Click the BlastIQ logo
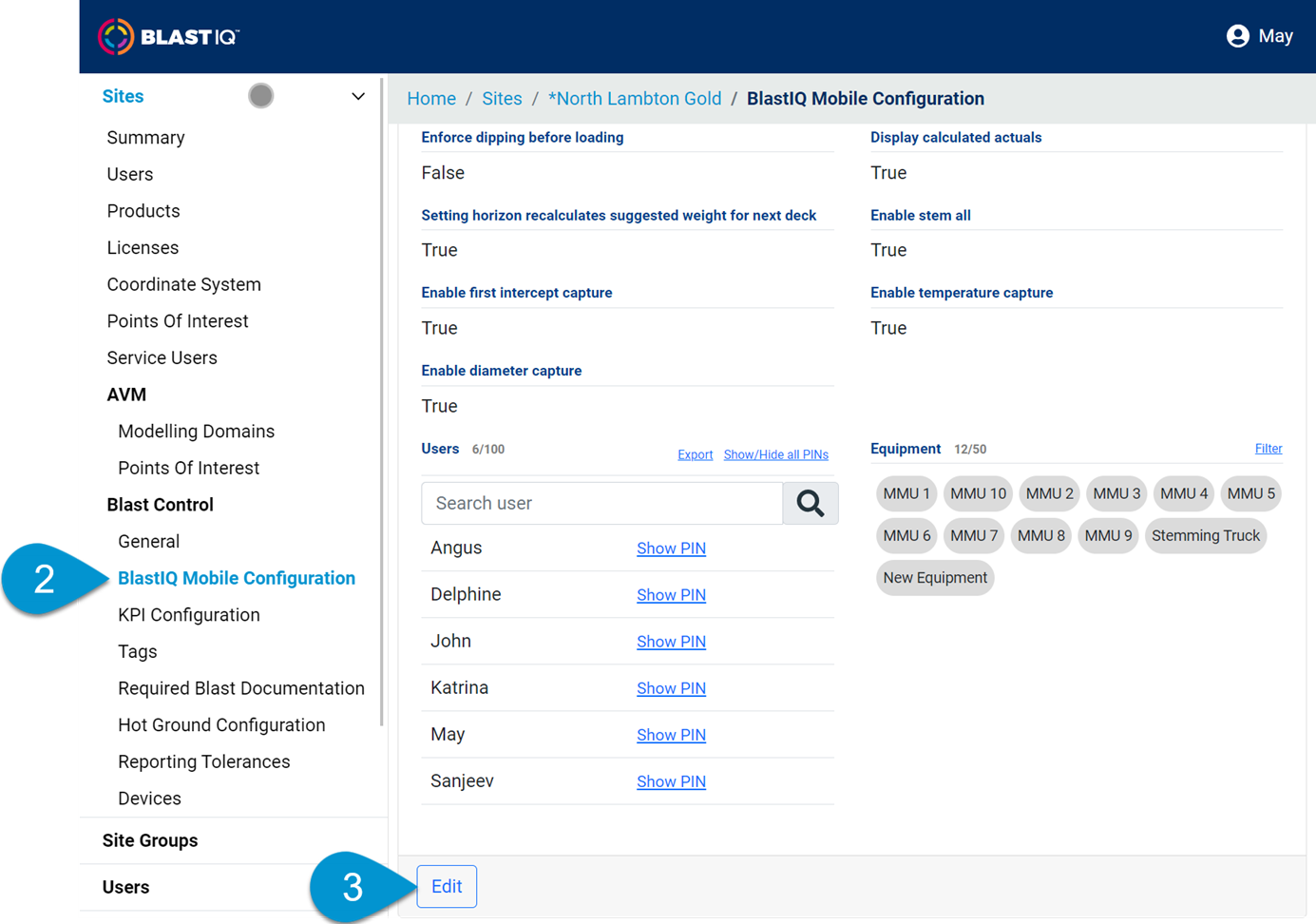 click(x=168, y=37)
